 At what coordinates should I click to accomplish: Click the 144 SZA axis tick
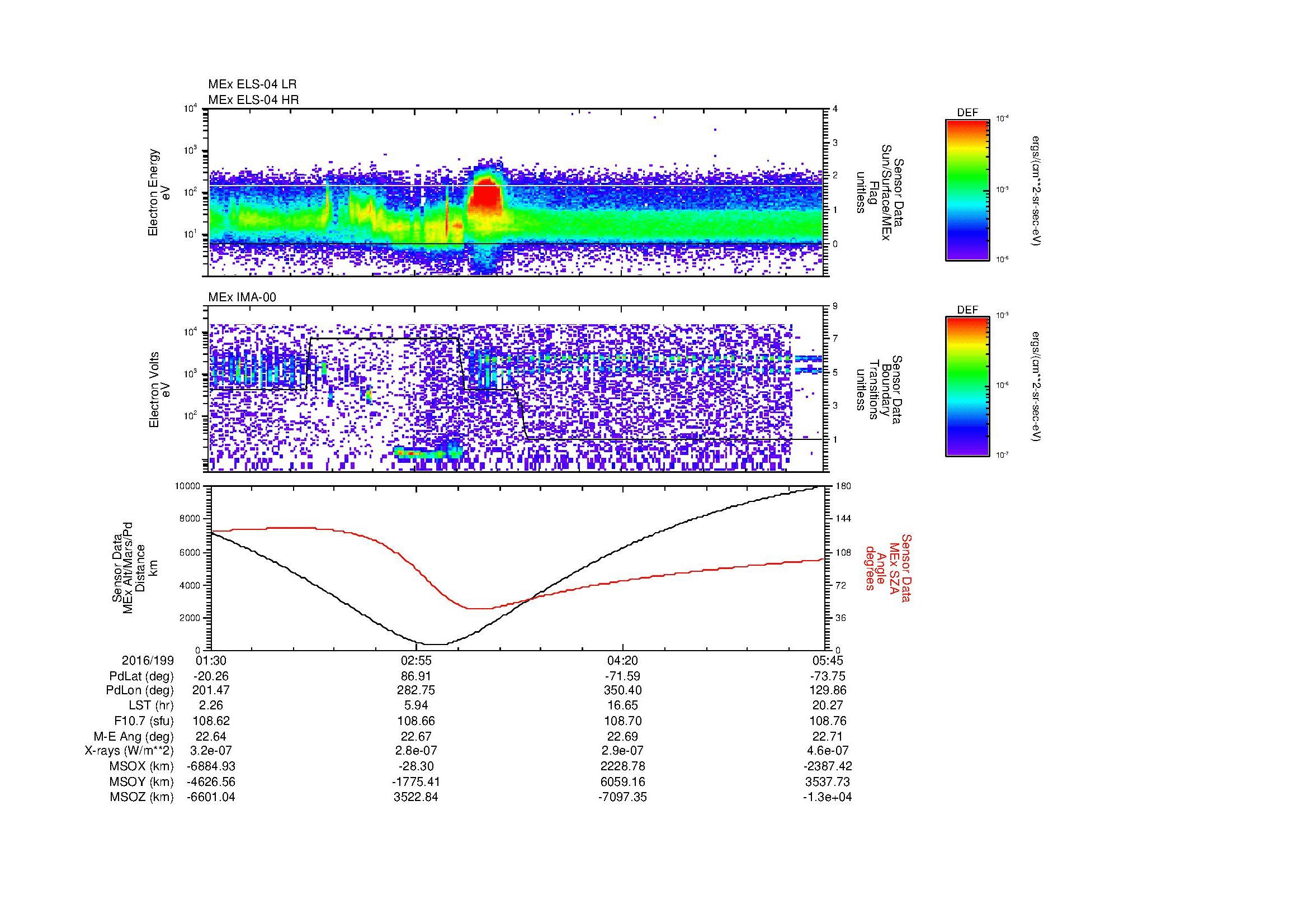(x=843, y=519)
